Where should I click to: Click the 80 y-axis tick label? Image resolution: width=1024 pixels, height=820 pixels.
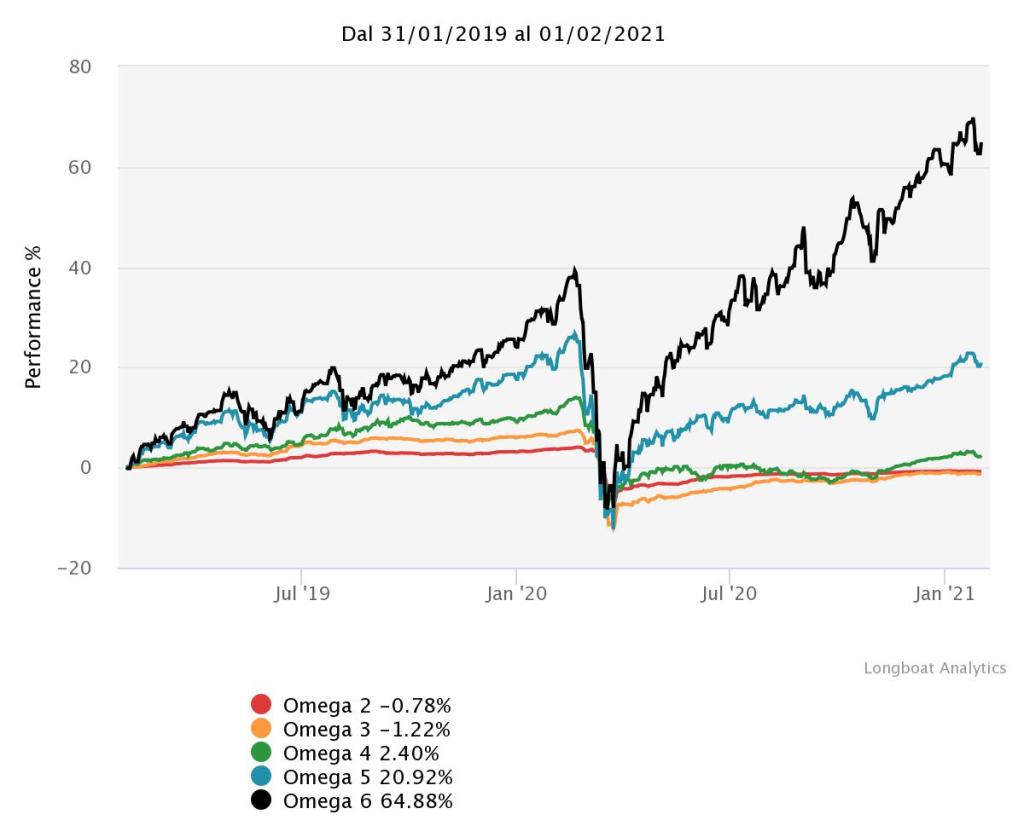[x=80, y=68]
